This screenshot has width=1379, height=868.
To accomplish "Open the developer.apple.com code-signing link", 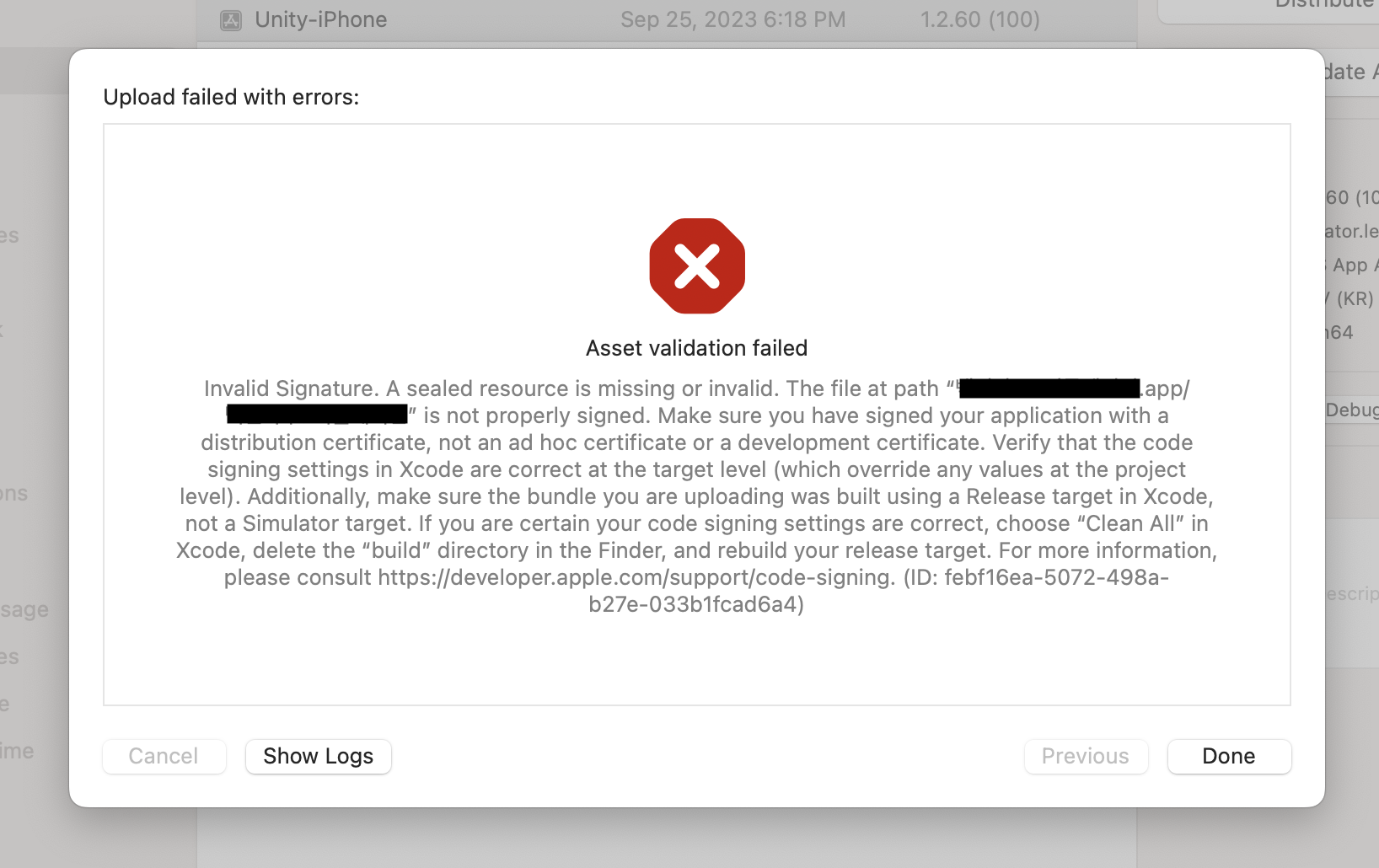I will pos(635,577).
